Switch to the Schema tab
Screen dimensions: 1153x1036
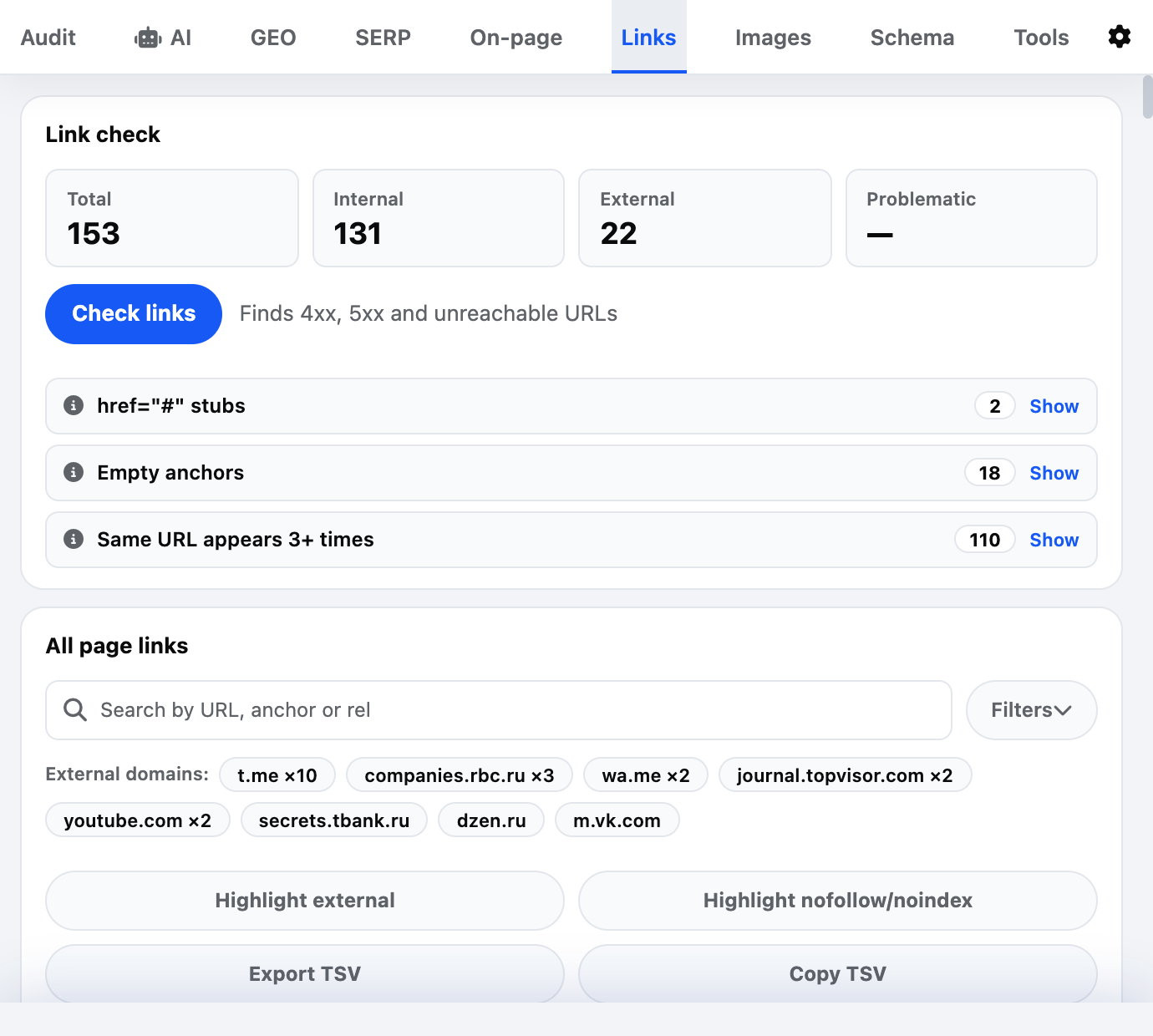[912, 38]
